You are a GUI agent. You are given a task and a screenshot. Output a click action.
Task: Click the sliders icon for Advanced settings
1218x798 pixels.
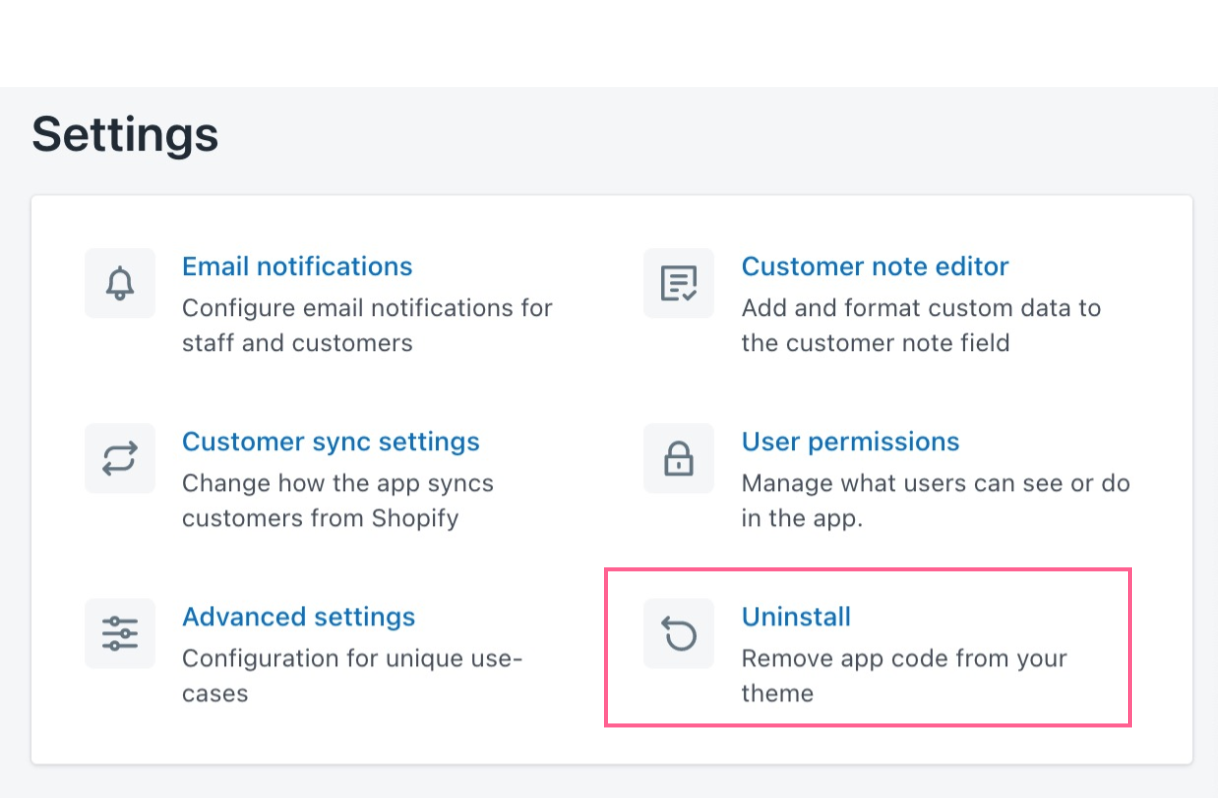coord(120,633)
